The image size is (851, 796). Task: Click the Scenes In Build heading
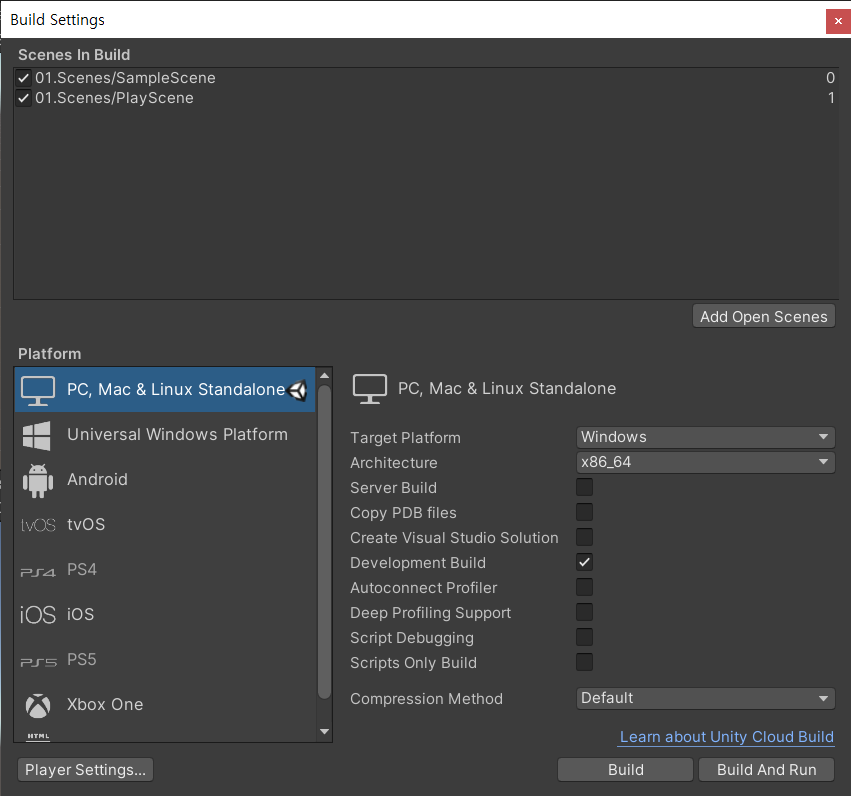point(74,55)
